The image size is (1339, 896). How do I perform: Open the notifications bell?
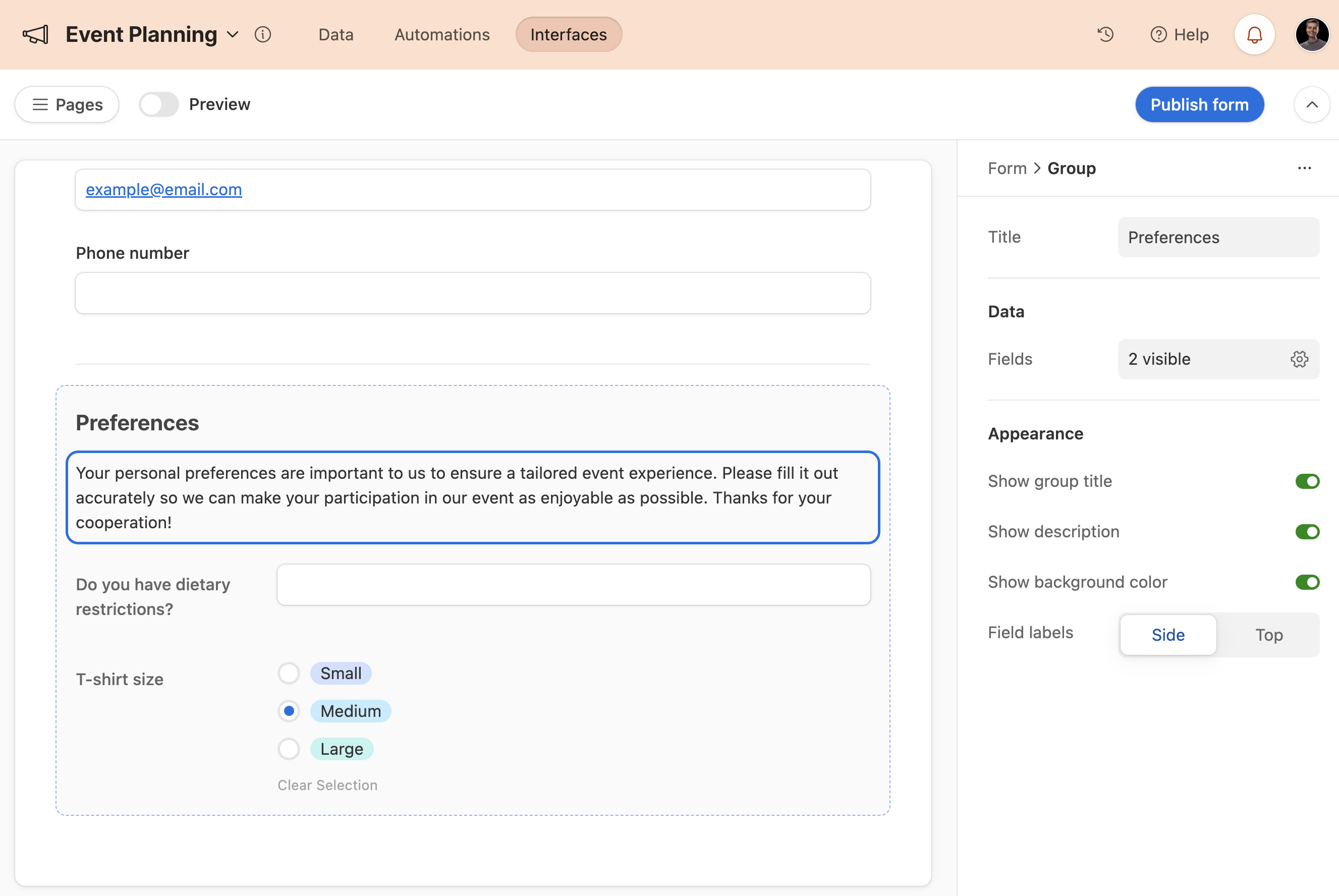click(x=1254, y=35)
